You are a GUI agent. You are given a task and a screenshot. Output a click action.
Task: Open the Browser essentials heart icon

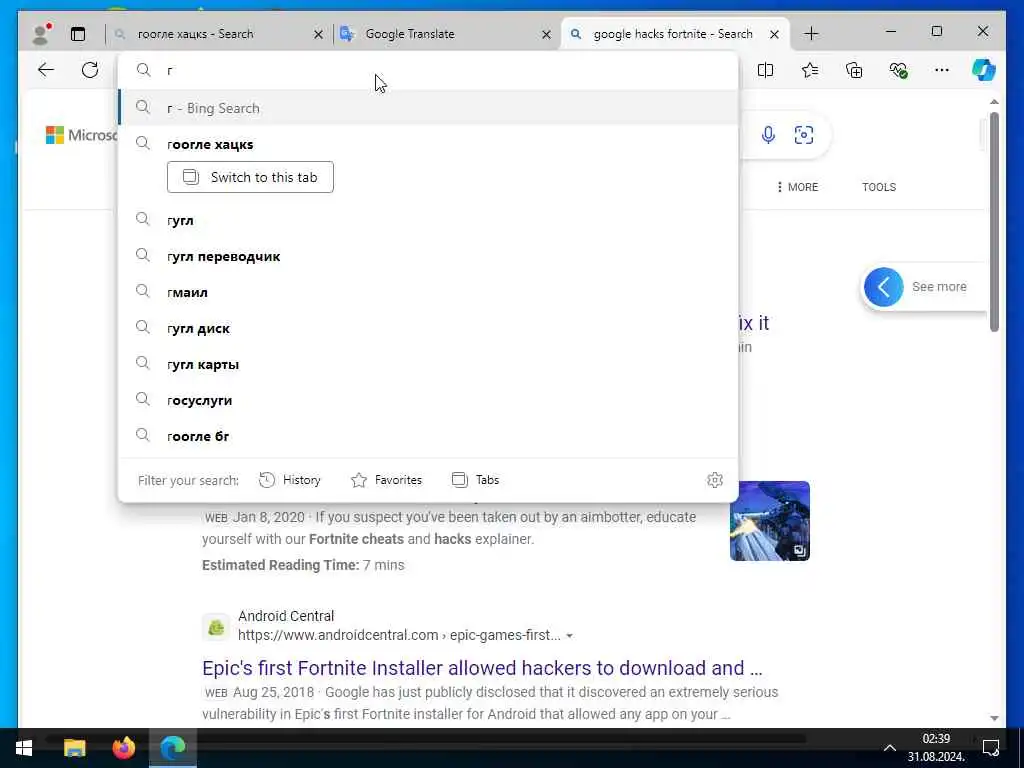pyautogui.click(x=899, y=70)
